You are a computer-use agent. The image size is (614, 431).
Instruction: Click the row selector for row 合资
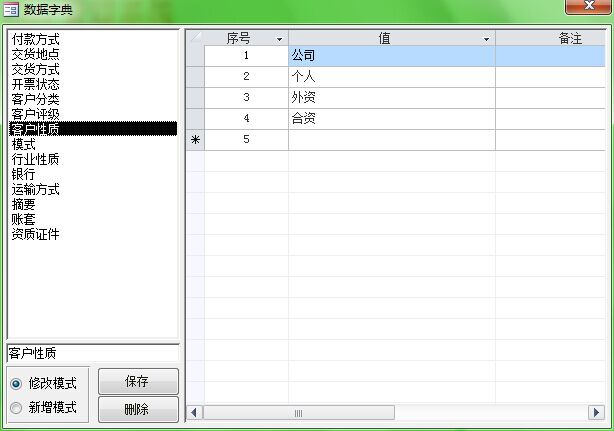pyautogui.click(x=195, y=119)
